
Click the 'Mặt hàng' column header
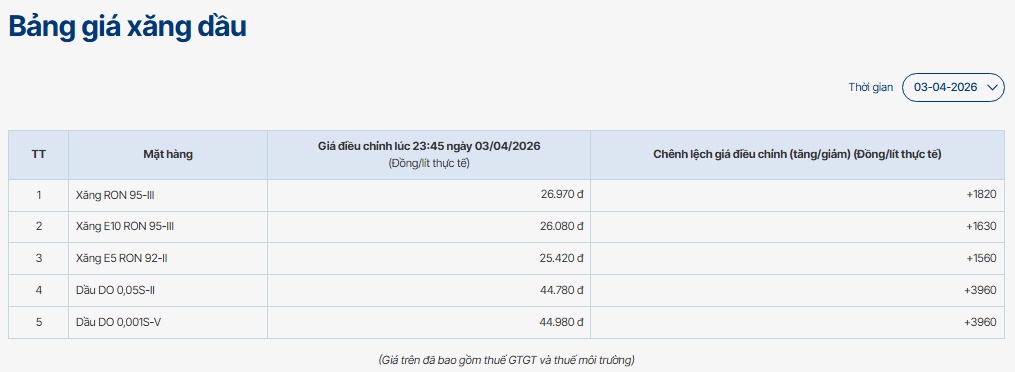[x=168, y=155]
